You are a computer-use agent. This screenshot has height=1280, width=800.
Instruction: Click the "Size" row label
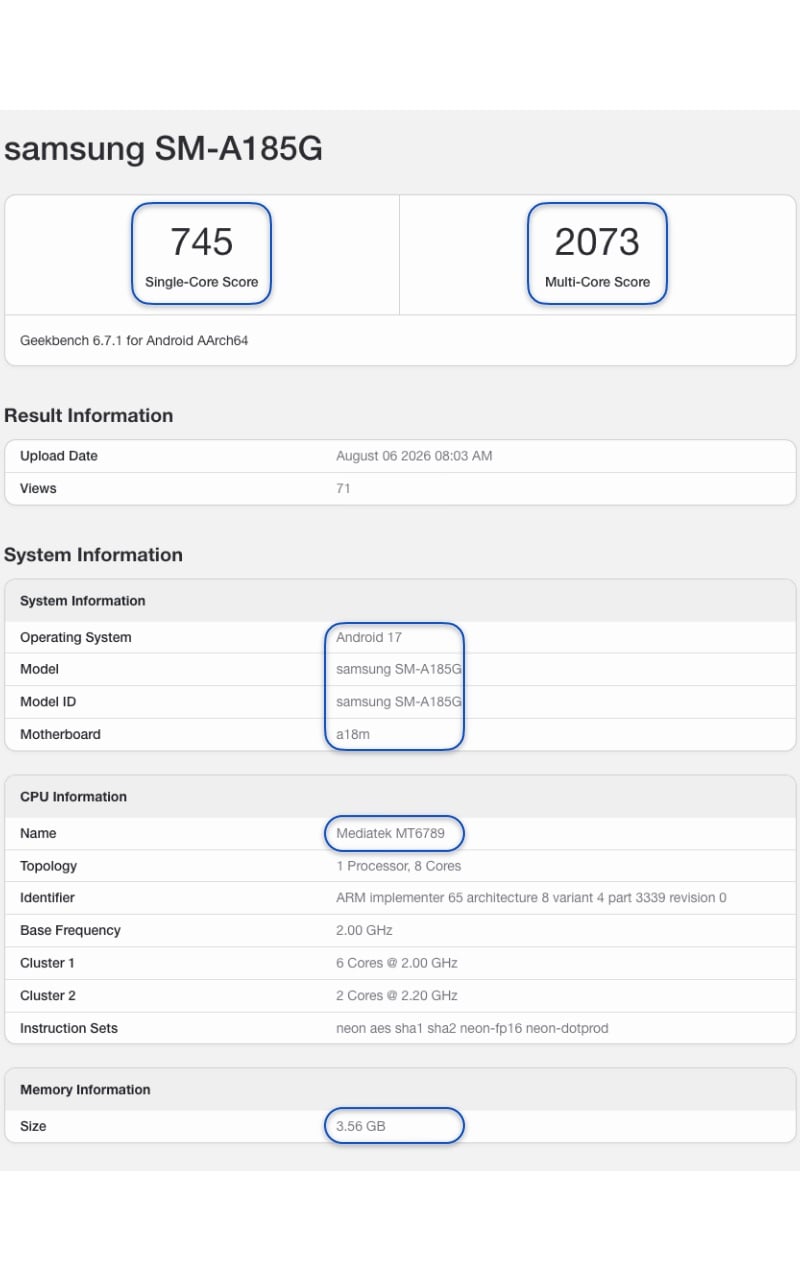[33, 1127]
